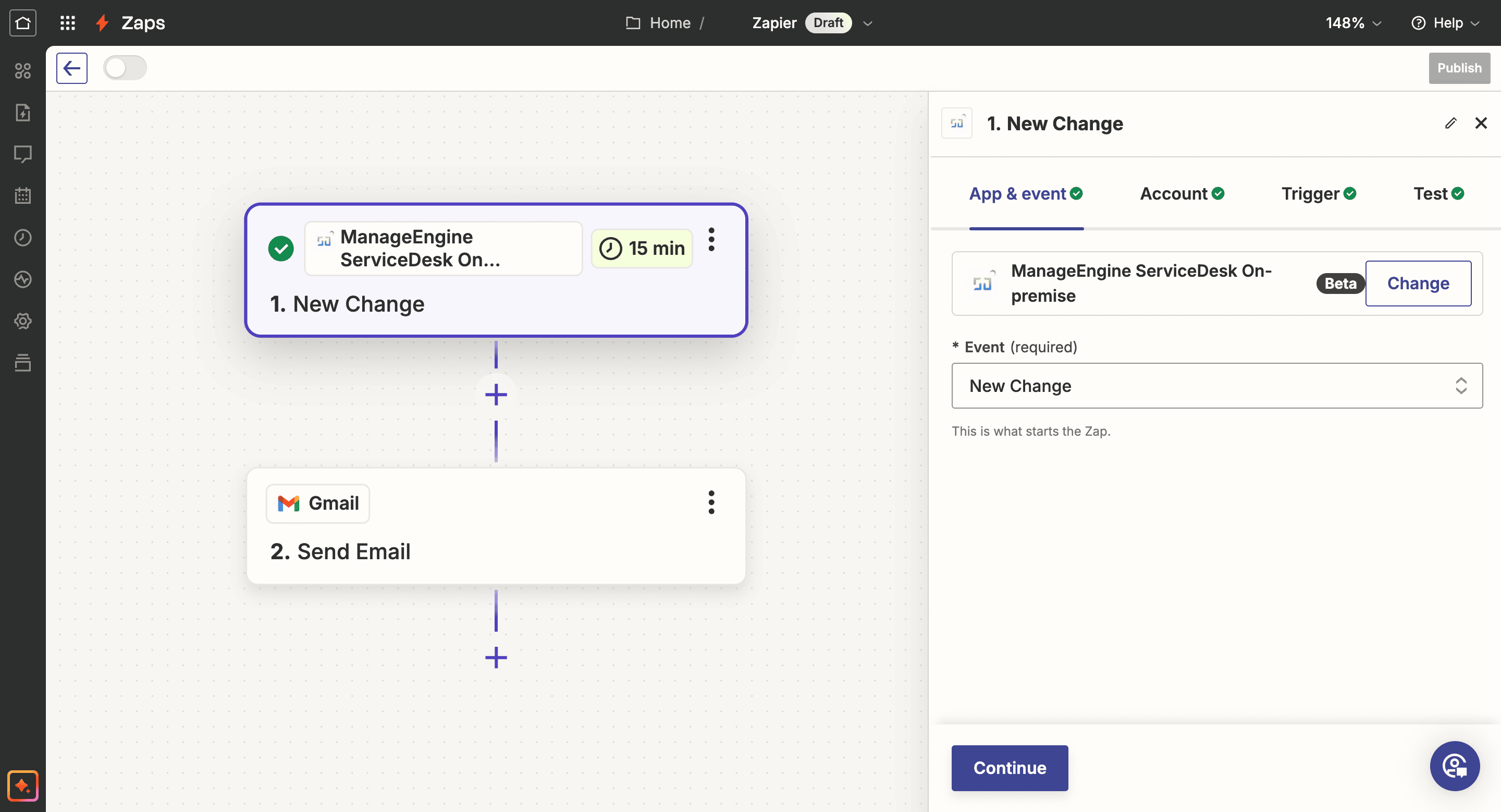Viewport: 1501px width, 812px height.
Task: Select the Gmail Send Email step card
Action: coord(496,526)
